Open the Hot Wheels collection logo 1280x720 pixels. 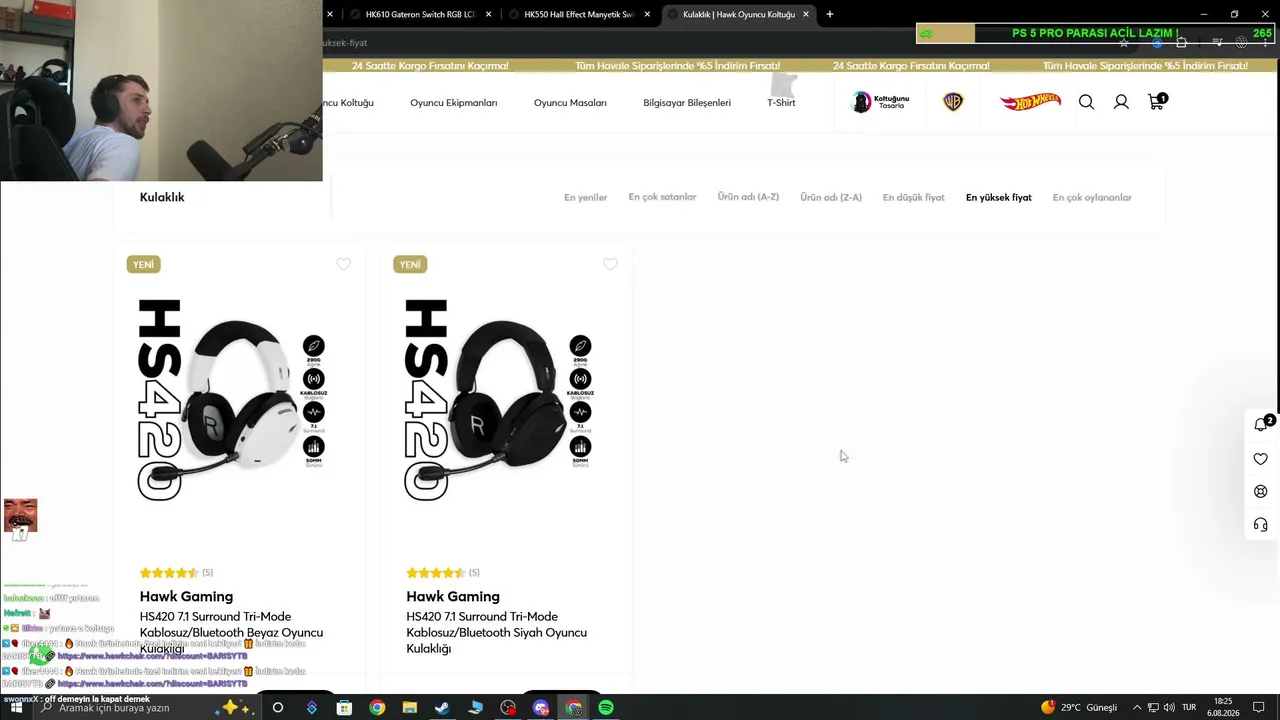point(1030,101)
